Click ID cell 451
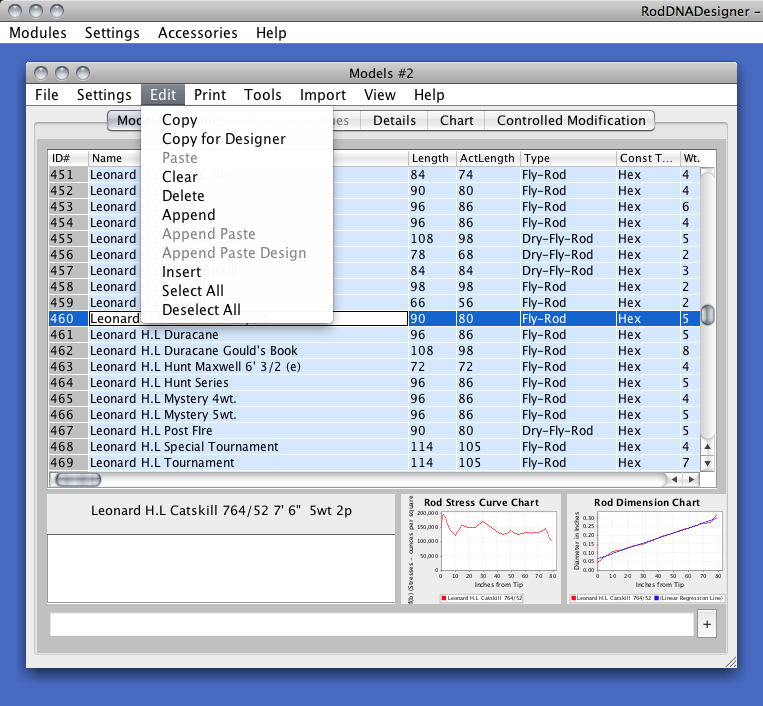763x706 pixels. [68, 175]
